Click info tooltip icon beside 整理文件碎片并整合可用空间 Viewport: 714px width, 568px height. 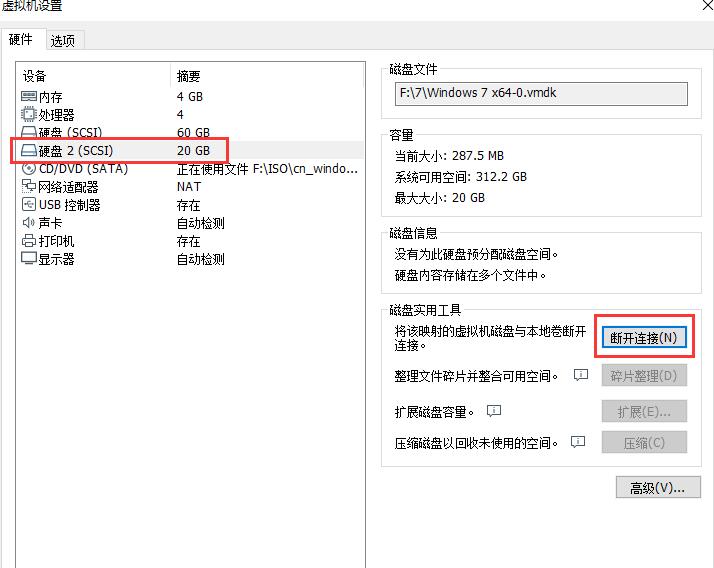coord(581,375)
